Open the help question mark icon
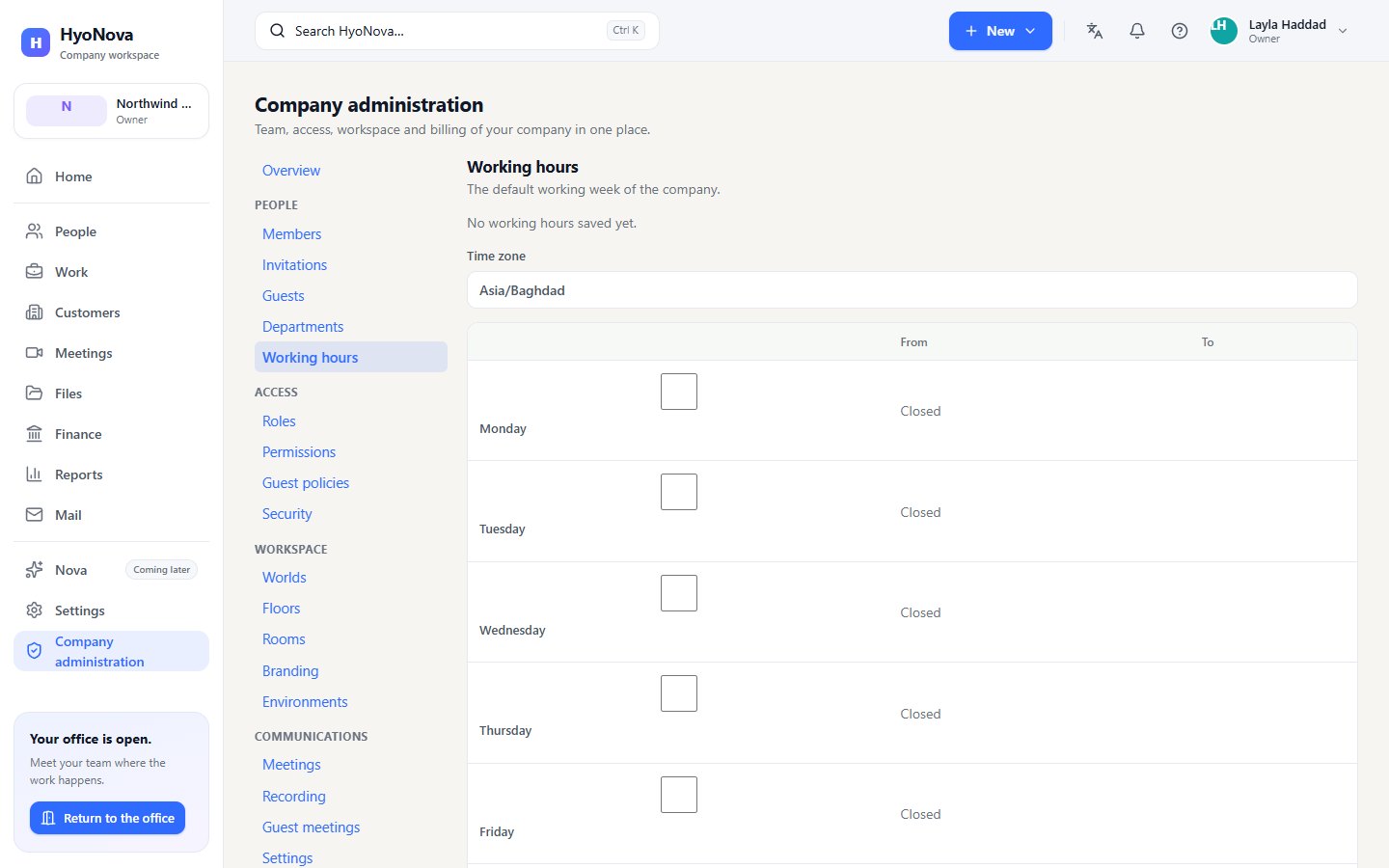 (x=1180, y=31)
